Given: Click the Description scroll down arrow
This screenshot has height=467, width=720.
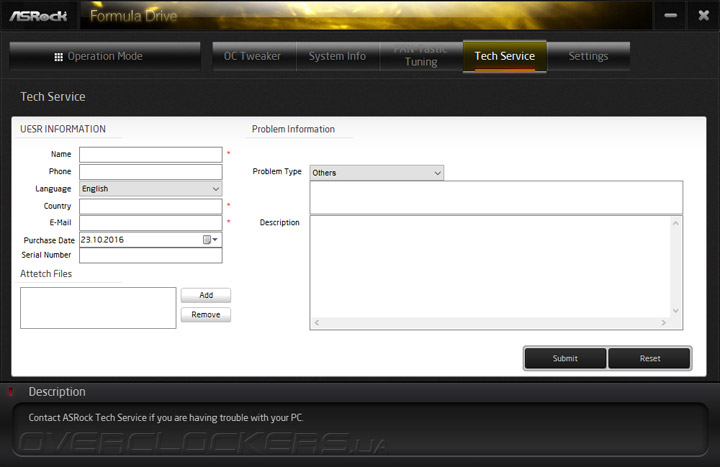Looking at the screenshot, I should (675, 311).
